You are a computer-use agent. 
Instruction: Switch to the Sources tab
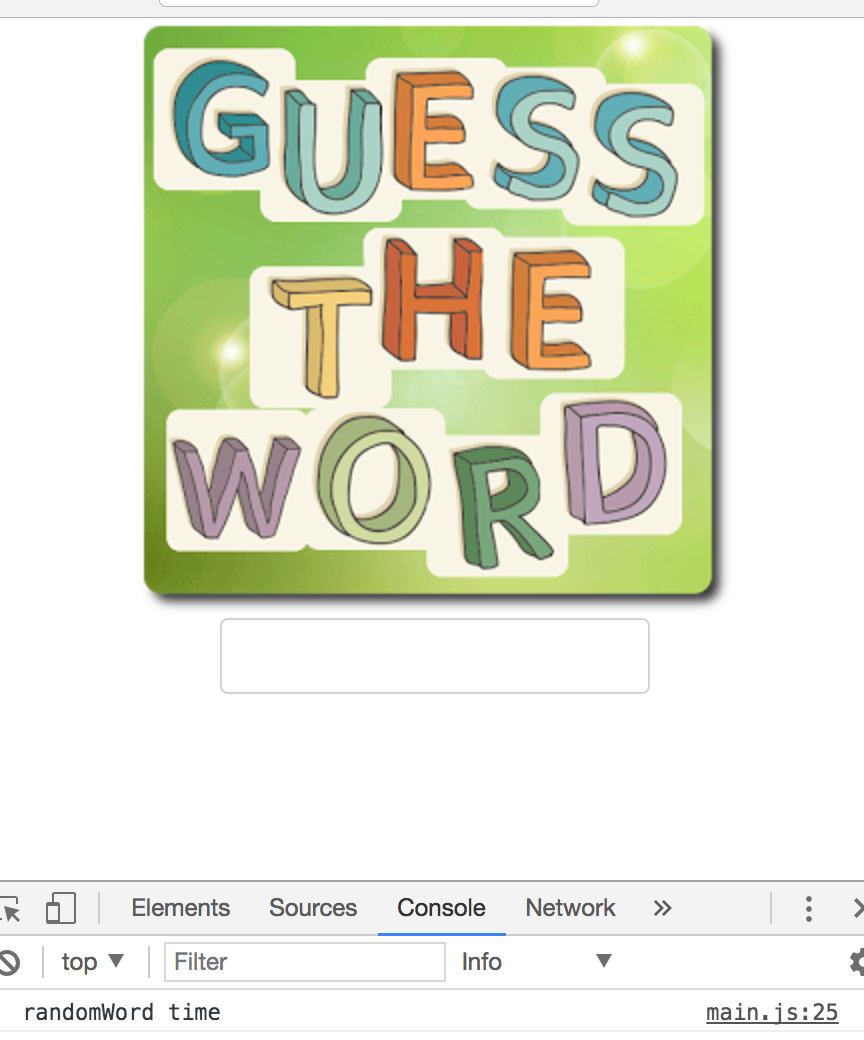coord(313,908)
